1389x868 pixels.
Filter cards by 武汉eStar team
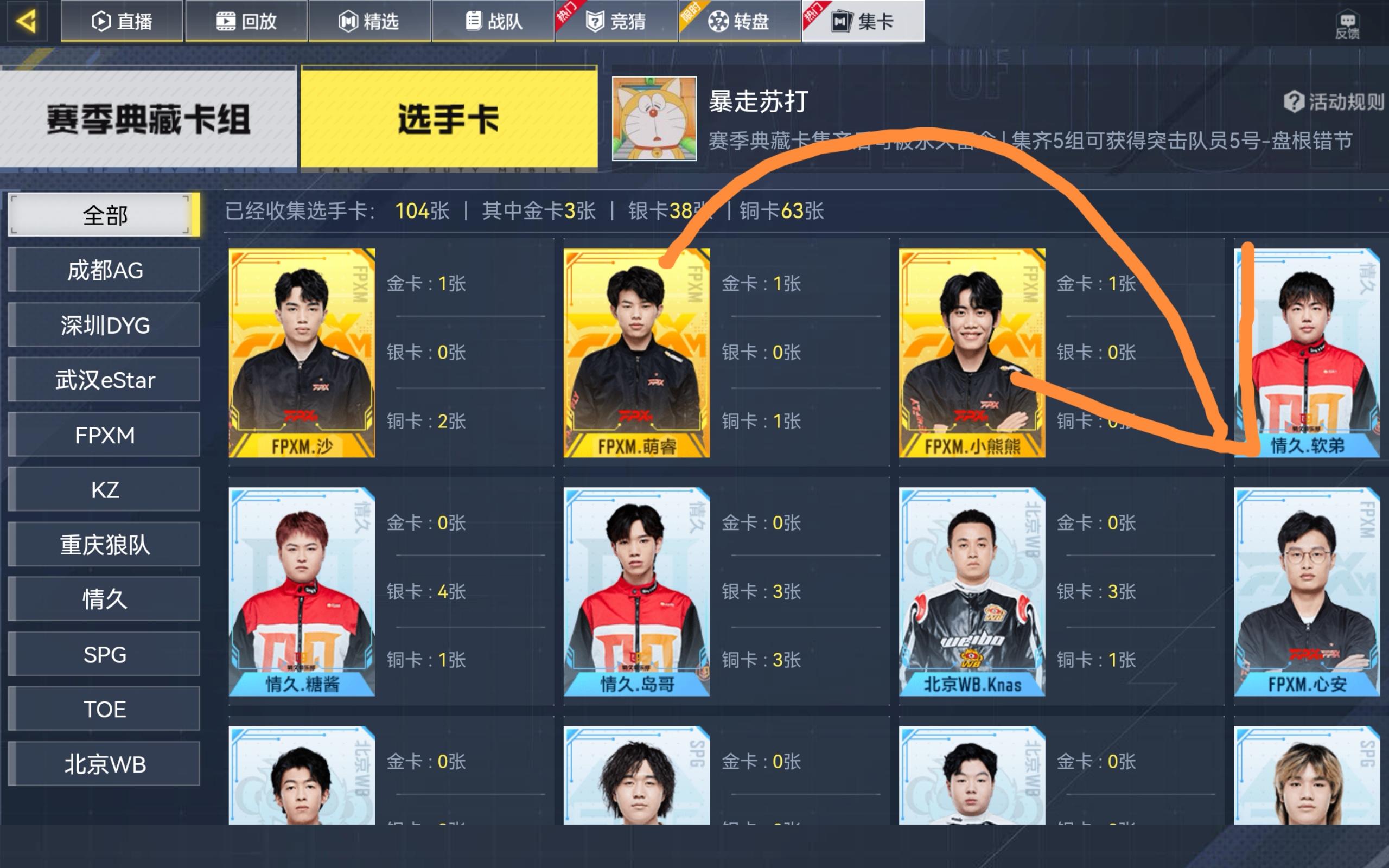105,379
